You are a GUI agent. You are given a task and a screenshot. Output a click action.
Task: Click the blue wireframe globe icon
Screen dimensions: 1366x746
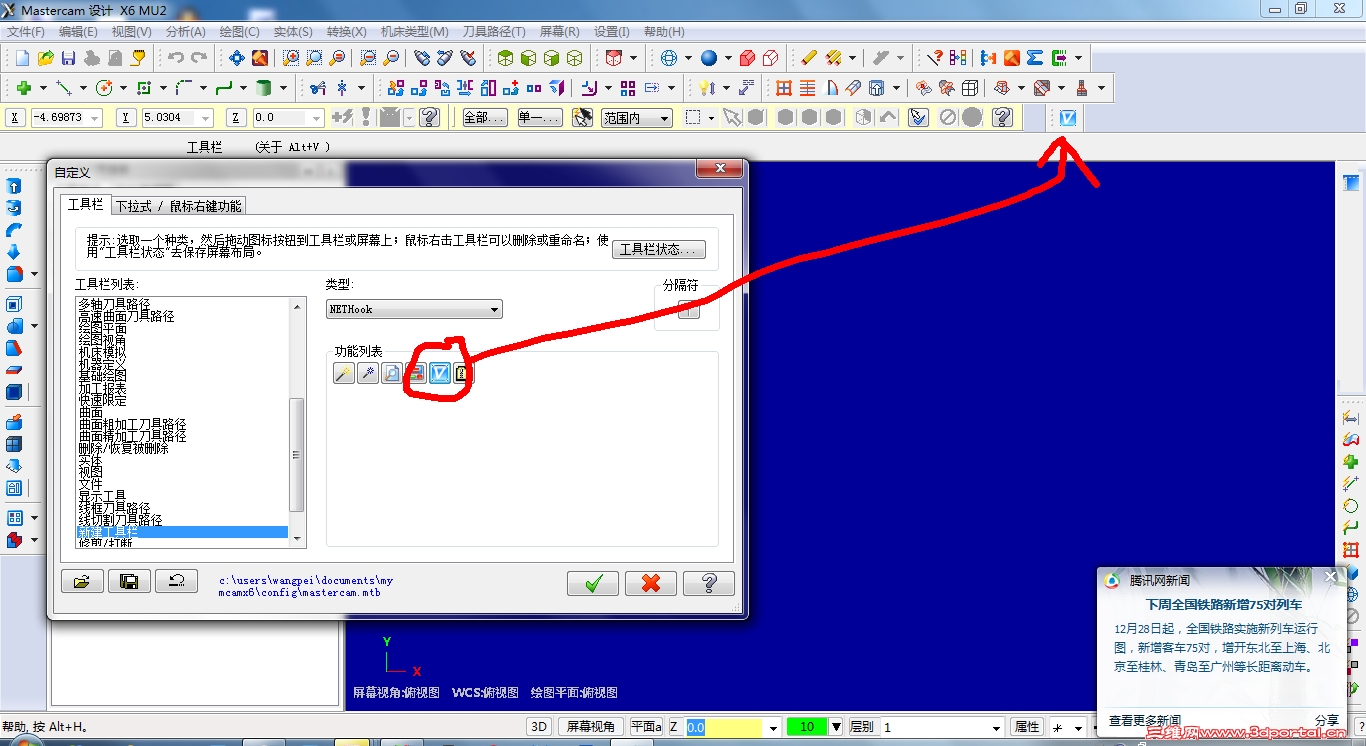tap(669, 58)
